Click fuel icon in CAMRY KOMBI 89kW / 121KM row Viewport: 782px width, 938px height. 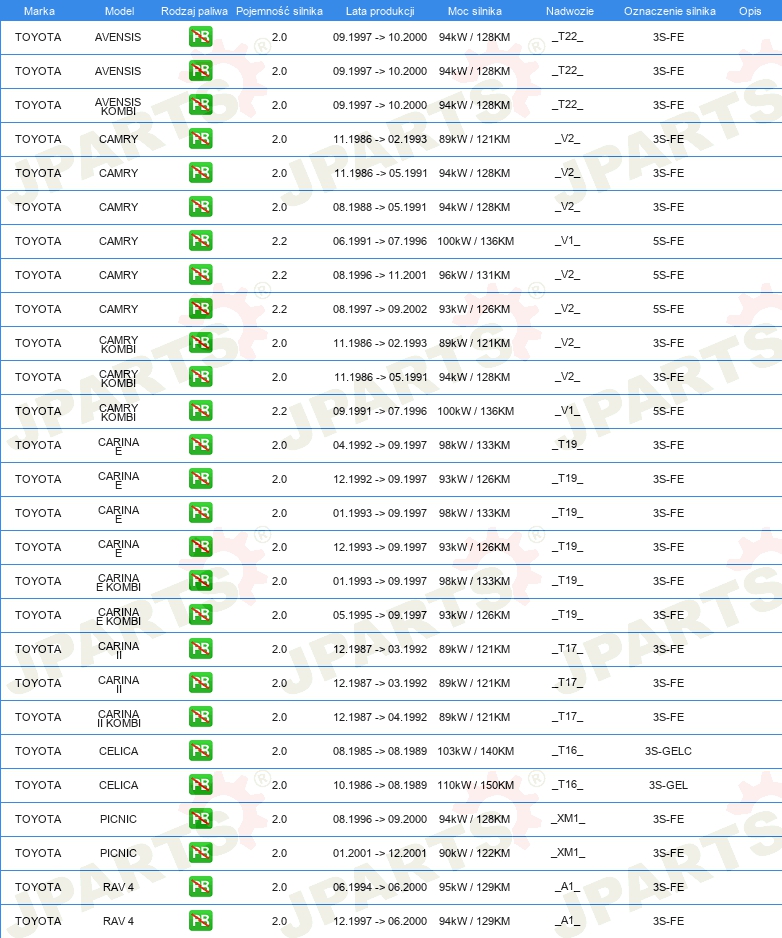tap(200, 343)
